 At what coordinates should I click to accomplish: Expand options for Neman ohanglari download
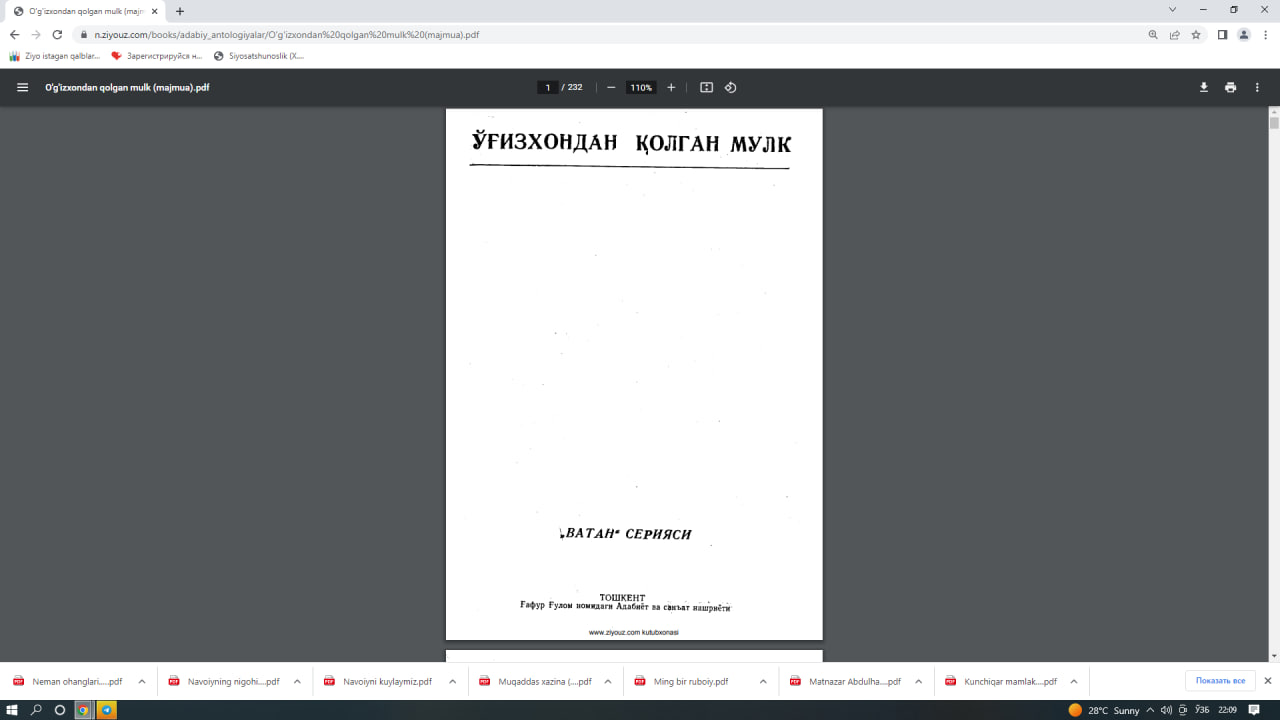click(142, 682)
